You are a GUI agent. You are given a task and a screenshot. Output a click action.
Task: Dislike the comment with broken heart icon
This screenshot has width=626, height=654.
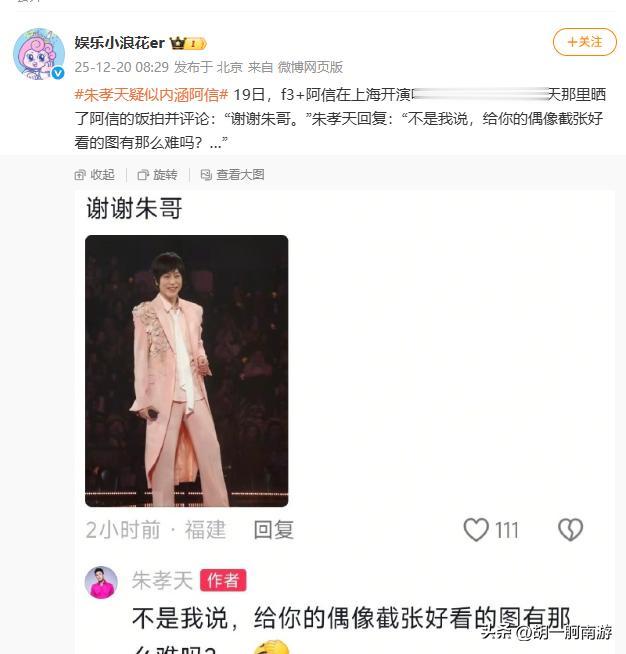click(x=570, y=530)
